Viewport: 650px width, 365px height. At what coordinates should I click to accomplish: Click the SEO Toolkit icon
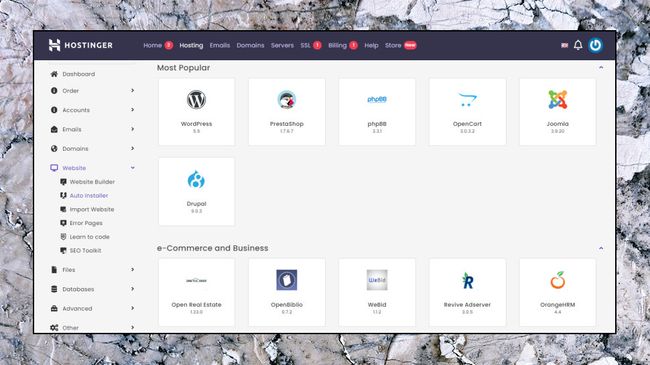click(63, 250)
